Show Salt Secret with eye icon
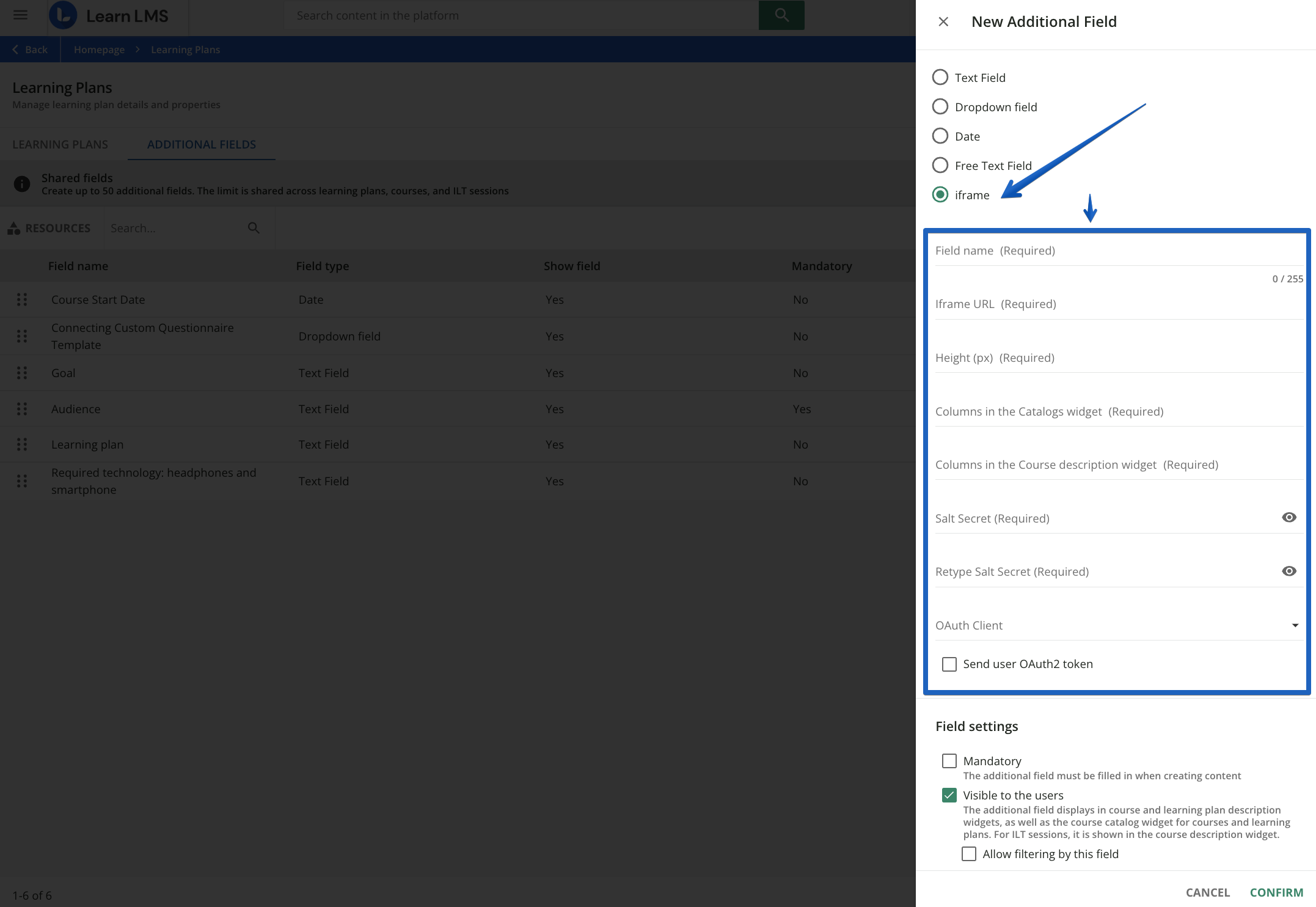This screenshot has height=907, width=1316. [1289, 518]
